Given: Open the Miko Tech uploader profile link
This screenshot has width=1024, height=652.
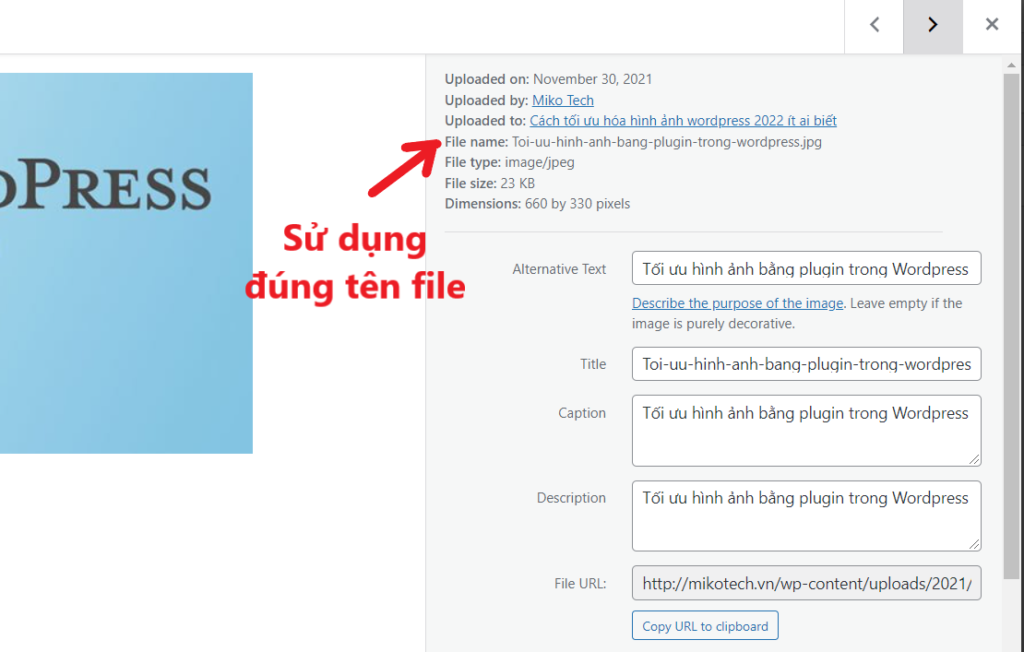Looking at the screenshot, I should [562, 100].
